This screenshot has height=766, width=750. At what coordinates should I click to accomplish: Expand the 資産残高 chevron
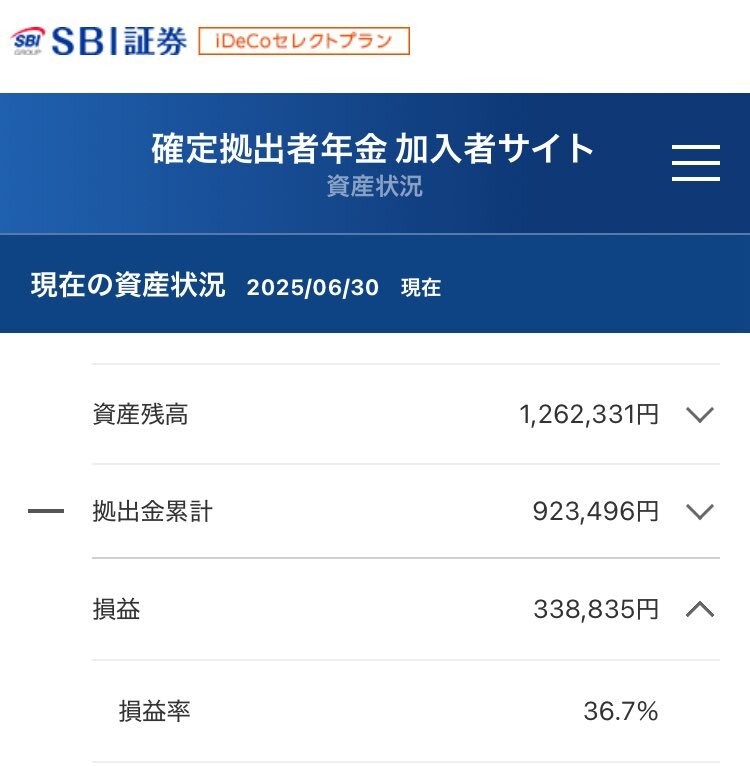tap(700, 415)
